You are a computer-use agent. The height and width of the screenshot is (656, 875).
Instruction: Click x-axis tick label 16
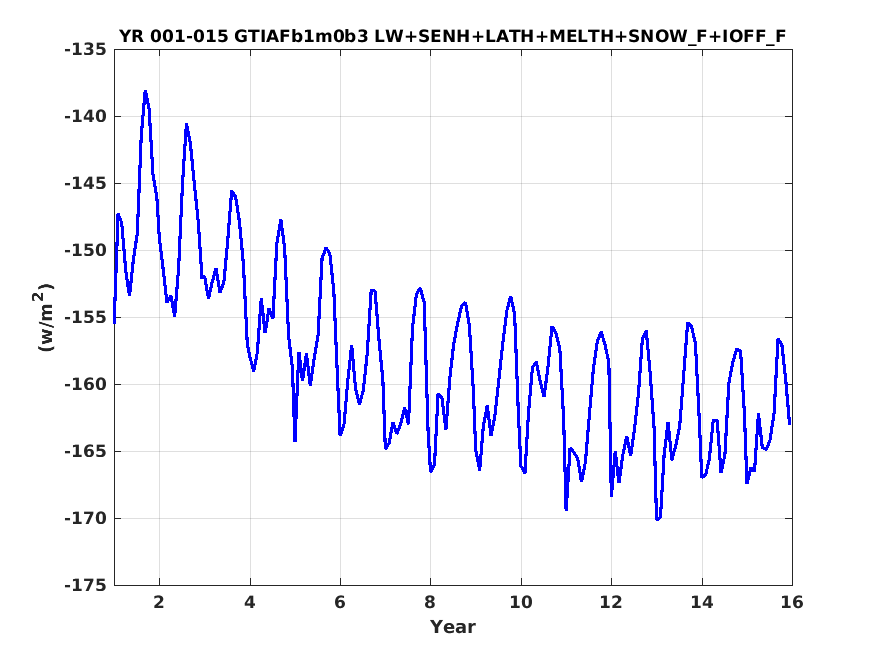[x=792, y=602]
